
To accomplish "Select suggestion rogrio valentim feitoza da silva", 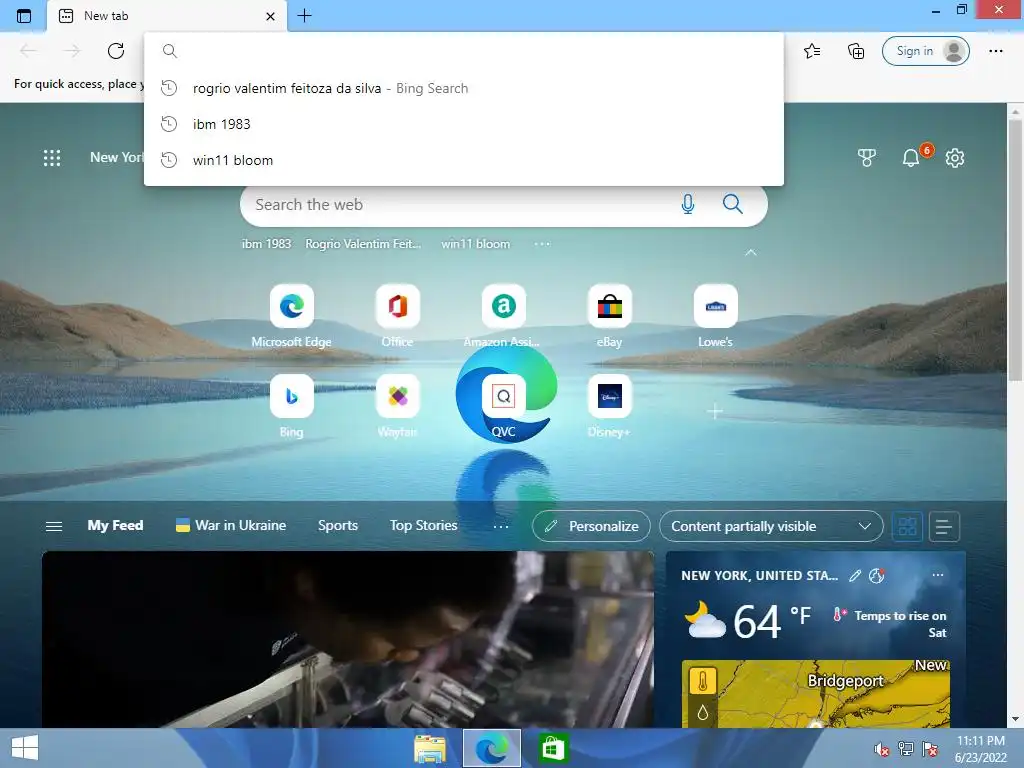I will [x=464, y=88].
